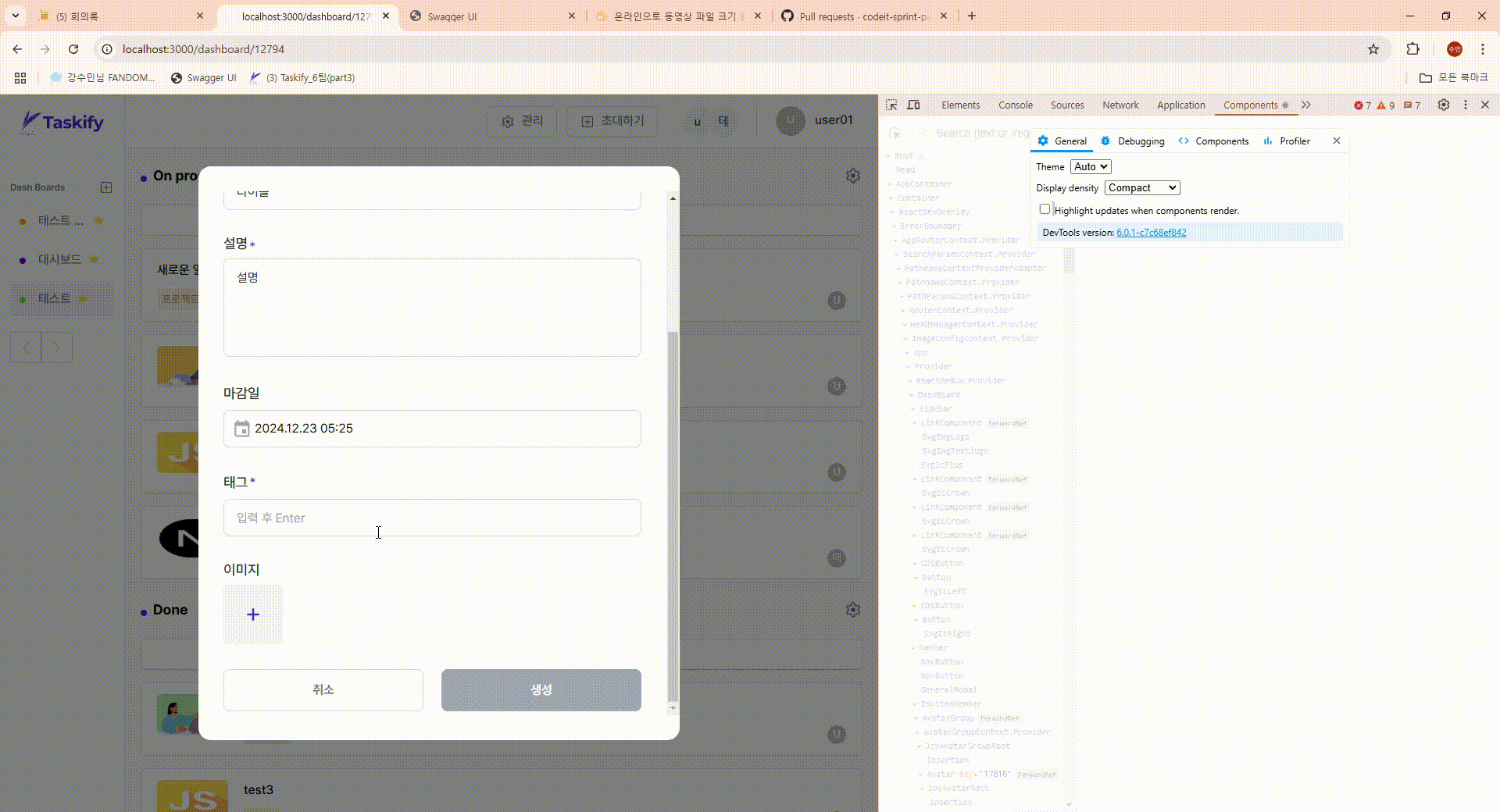
Task: Click the 설명 description textarea
Action: click(432, 308)
